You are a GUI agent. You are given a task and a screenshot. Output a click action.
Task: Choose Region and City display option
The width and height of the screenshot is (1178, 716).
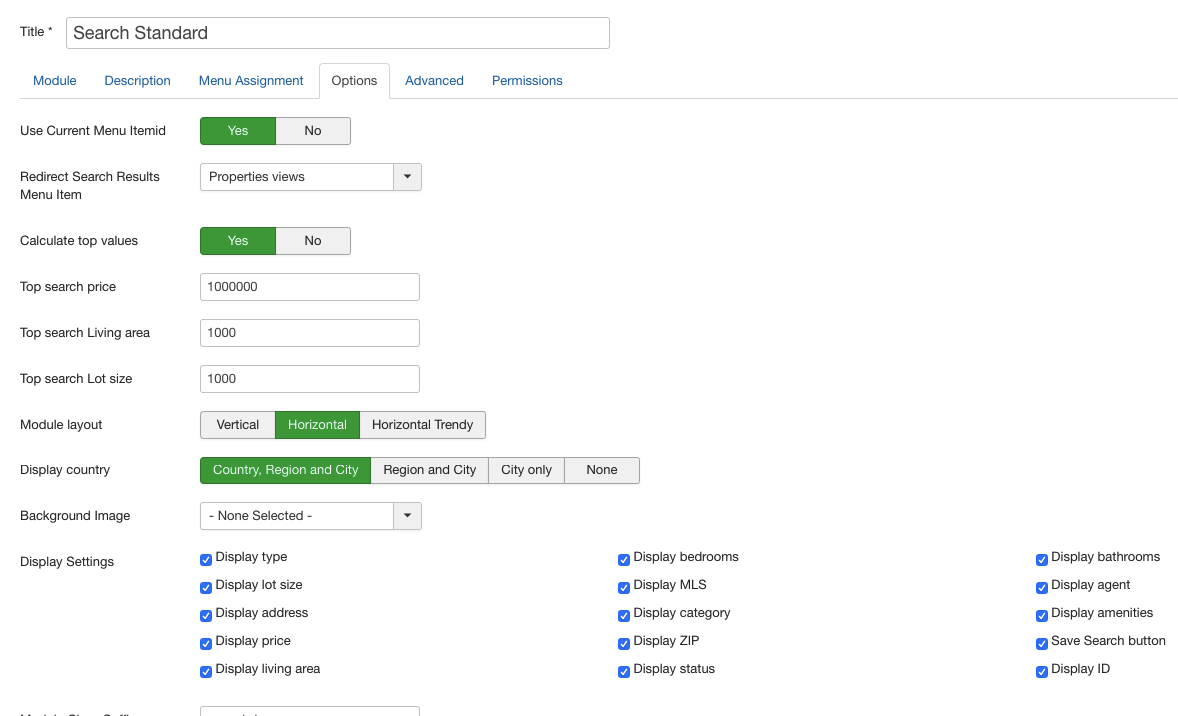coord(429,470)
